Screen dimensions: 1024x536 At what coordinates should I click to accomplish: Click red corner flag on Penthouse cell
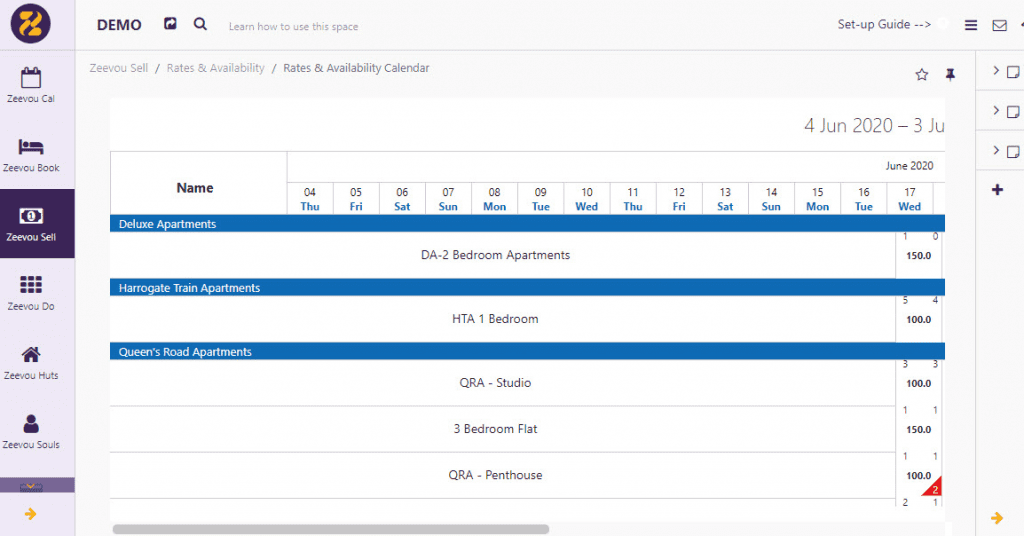coord(934,488)
